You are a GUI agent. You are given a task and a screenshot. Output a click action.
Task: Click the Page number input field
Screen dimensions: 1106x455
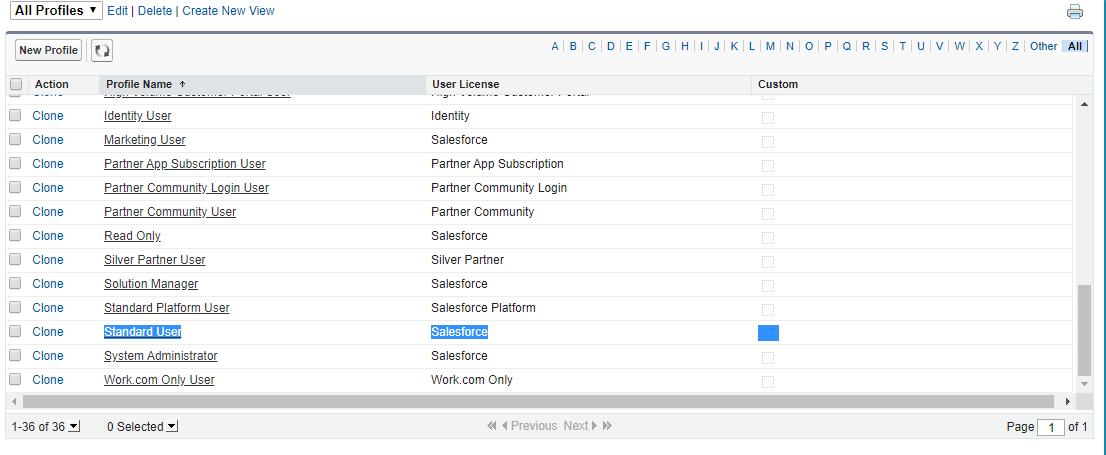[x=1051, y=427]
